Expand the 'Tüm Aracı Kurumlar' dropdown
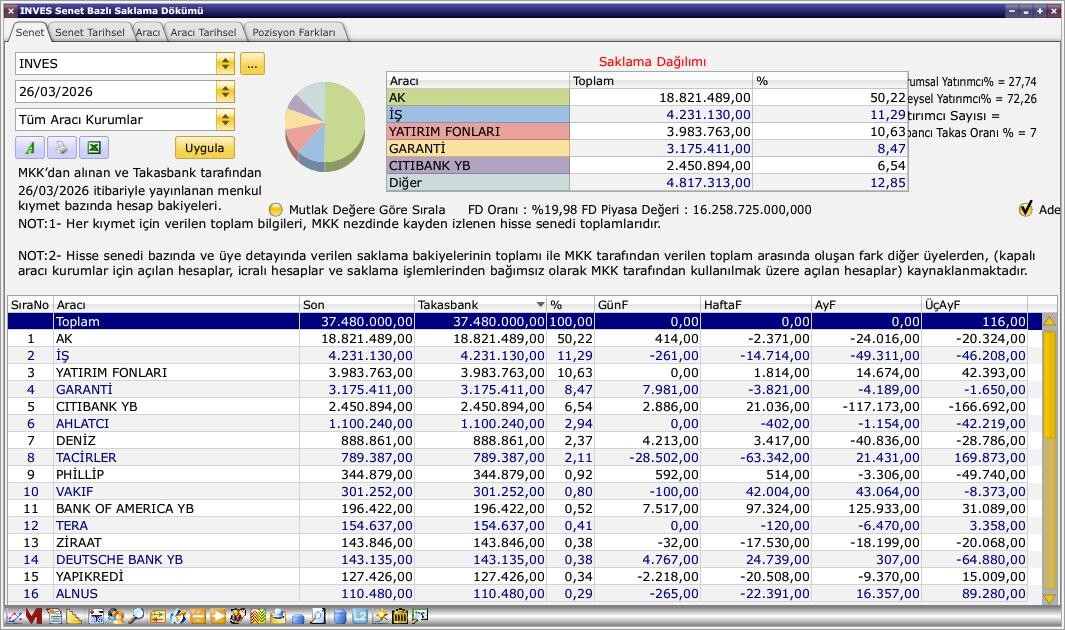This screenshot has width=1065, height=630. [x=225, y=120]
